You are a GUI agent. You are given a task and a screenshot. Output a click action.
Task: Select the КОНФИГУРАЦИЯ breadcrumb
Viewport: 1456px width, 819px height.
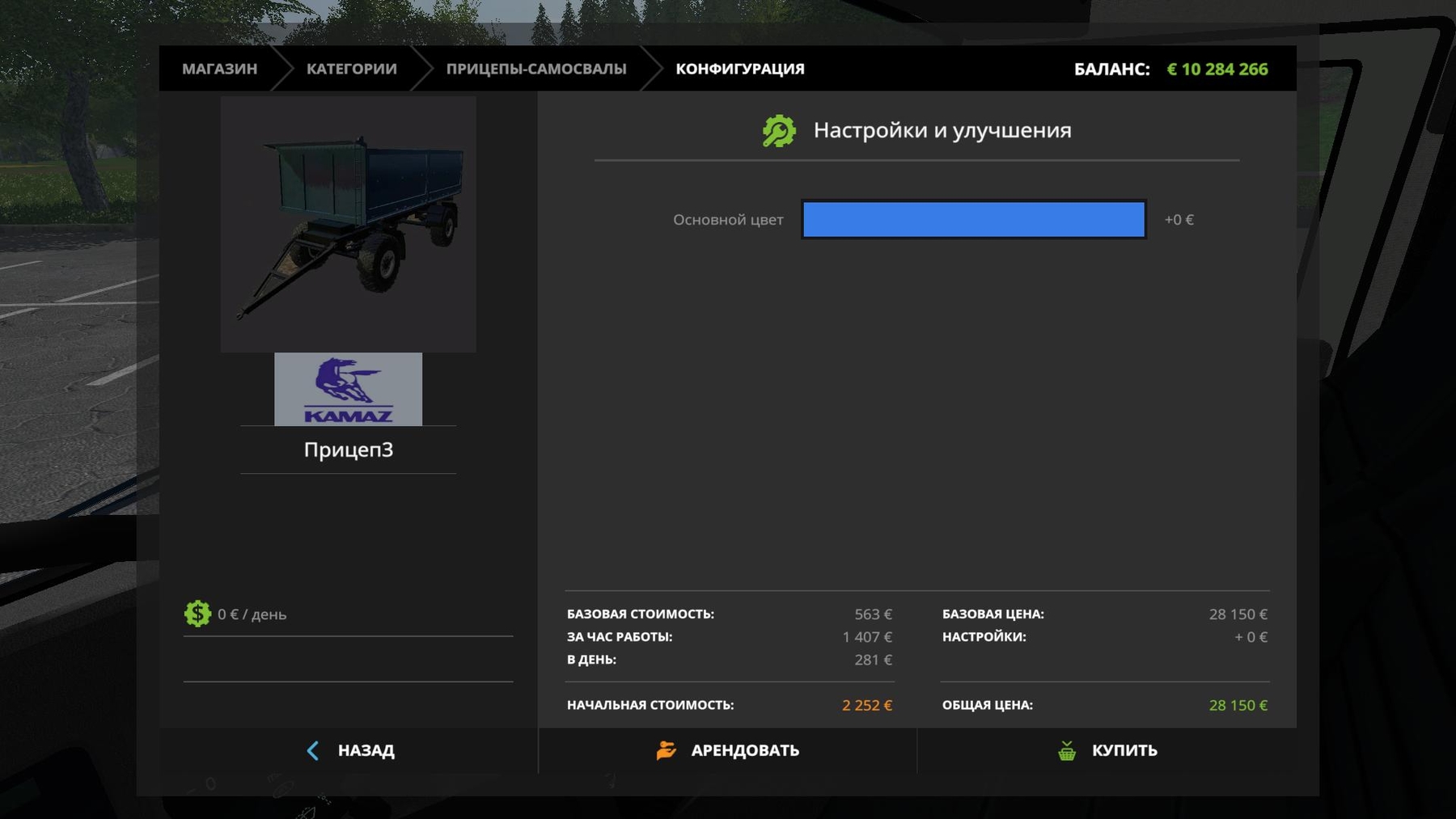739,69
